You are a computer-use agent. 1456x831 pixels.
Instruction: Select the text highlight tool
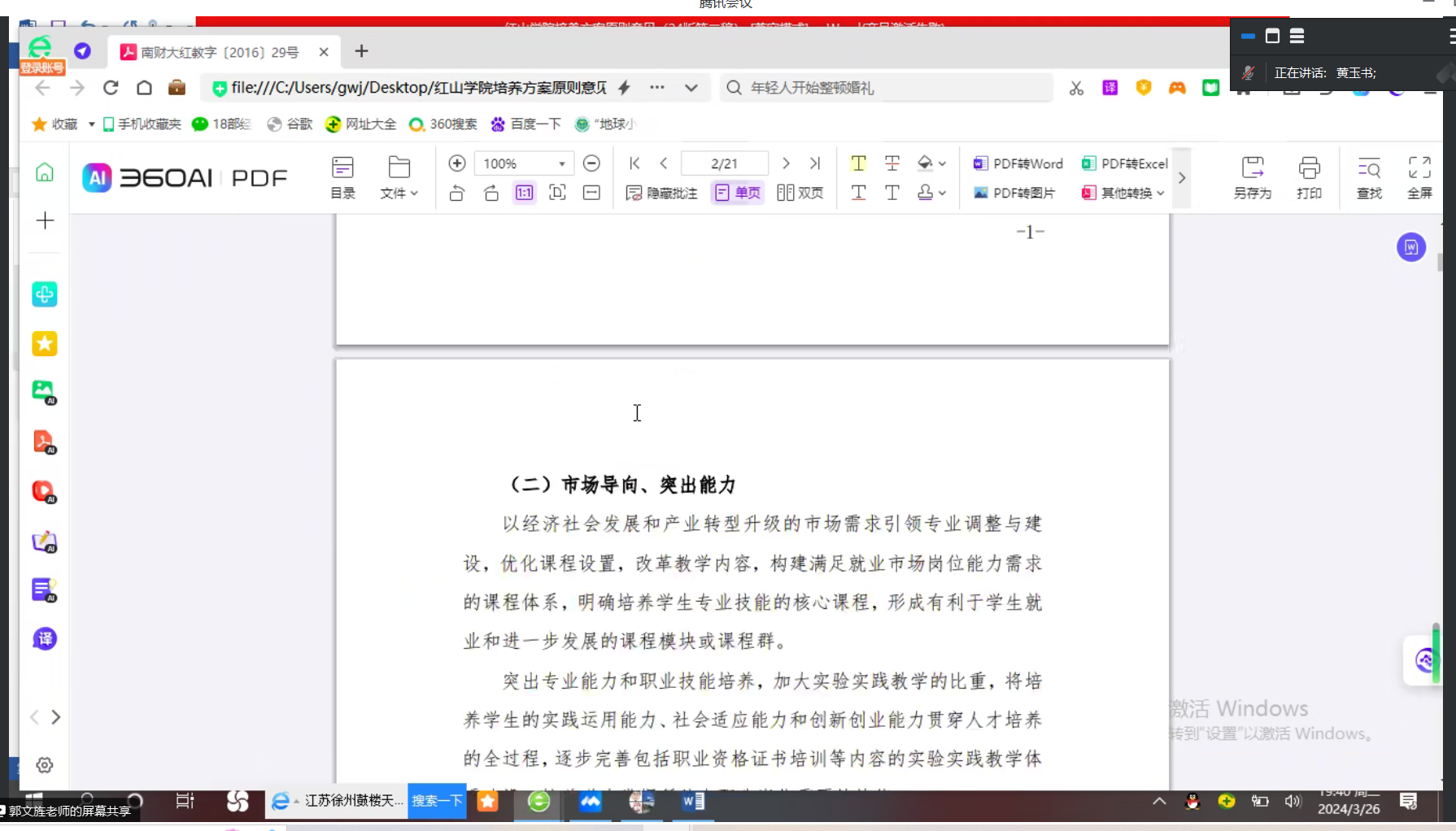pos(858,163)
